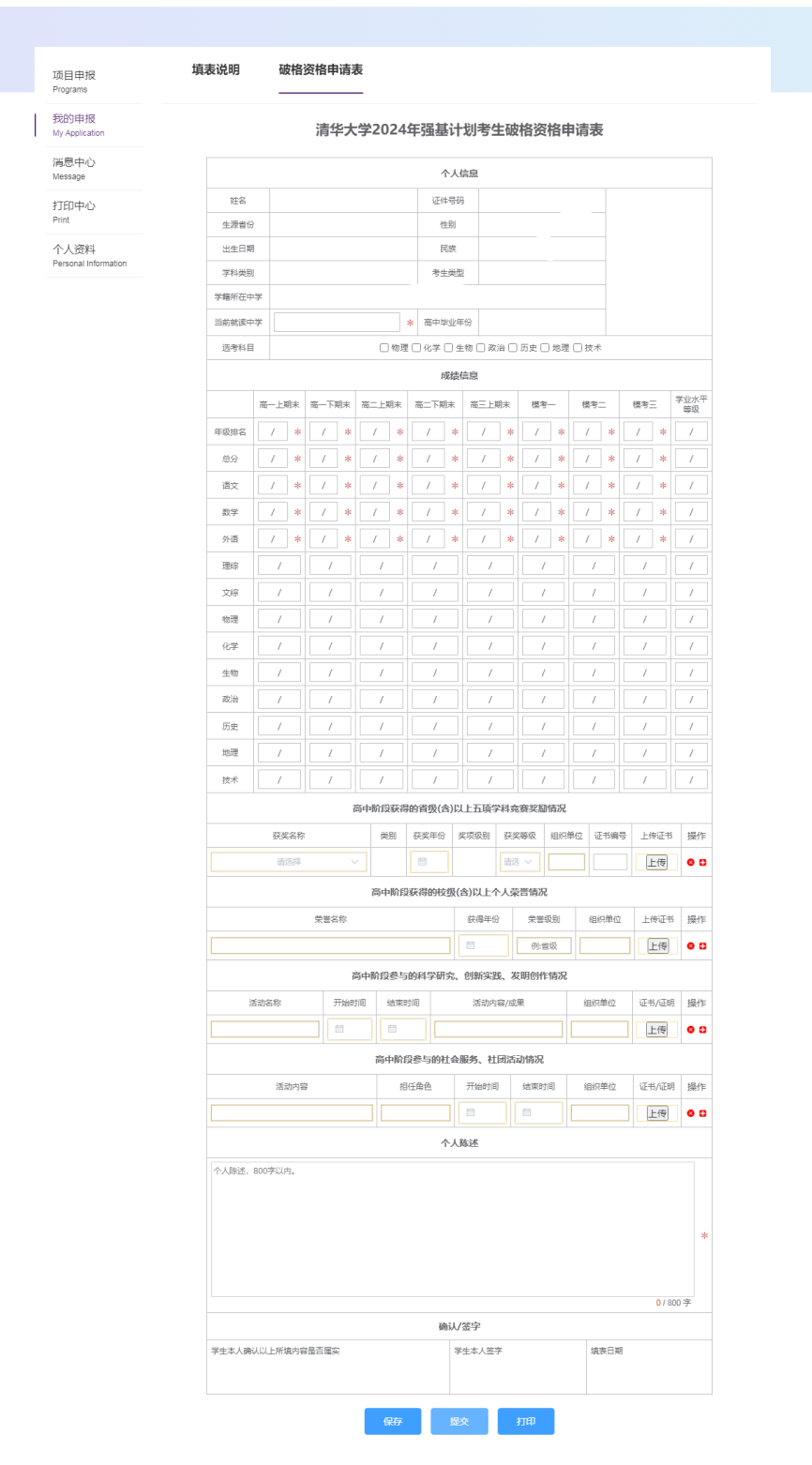This screenshot has width=812, height=1465.
Task: Click 年级排名 field under 高一上期末
Action: coord(273,431)
